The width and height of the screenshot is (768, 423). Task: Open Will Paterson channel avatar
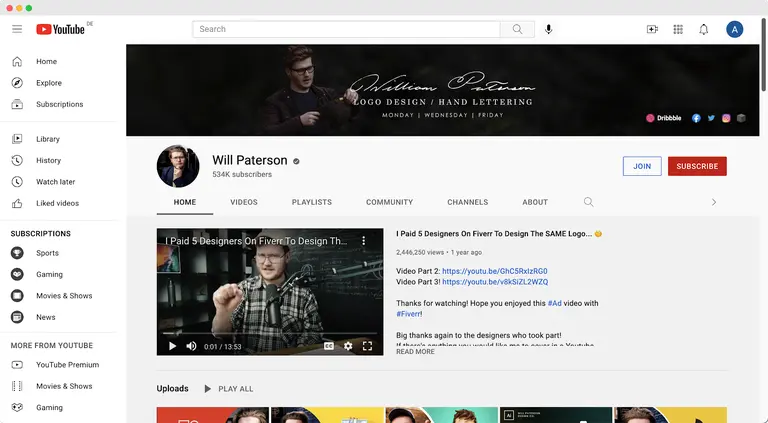(x=178, y=166)
